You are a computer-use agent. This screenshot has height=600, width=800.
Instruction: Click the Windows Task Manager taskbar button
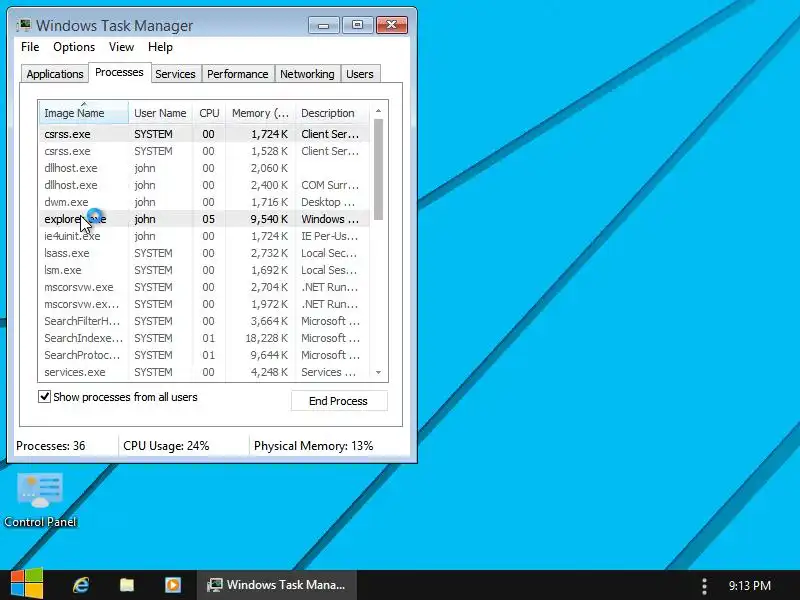point(277,585)
